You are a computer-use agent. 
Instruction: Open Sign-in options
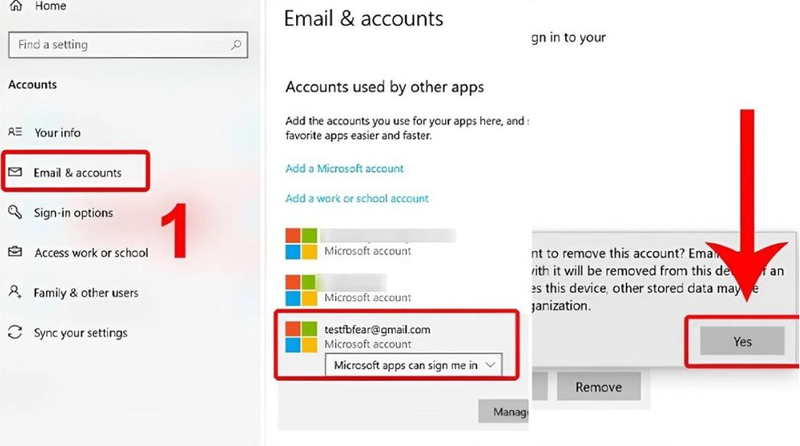(x=73, y=213)
